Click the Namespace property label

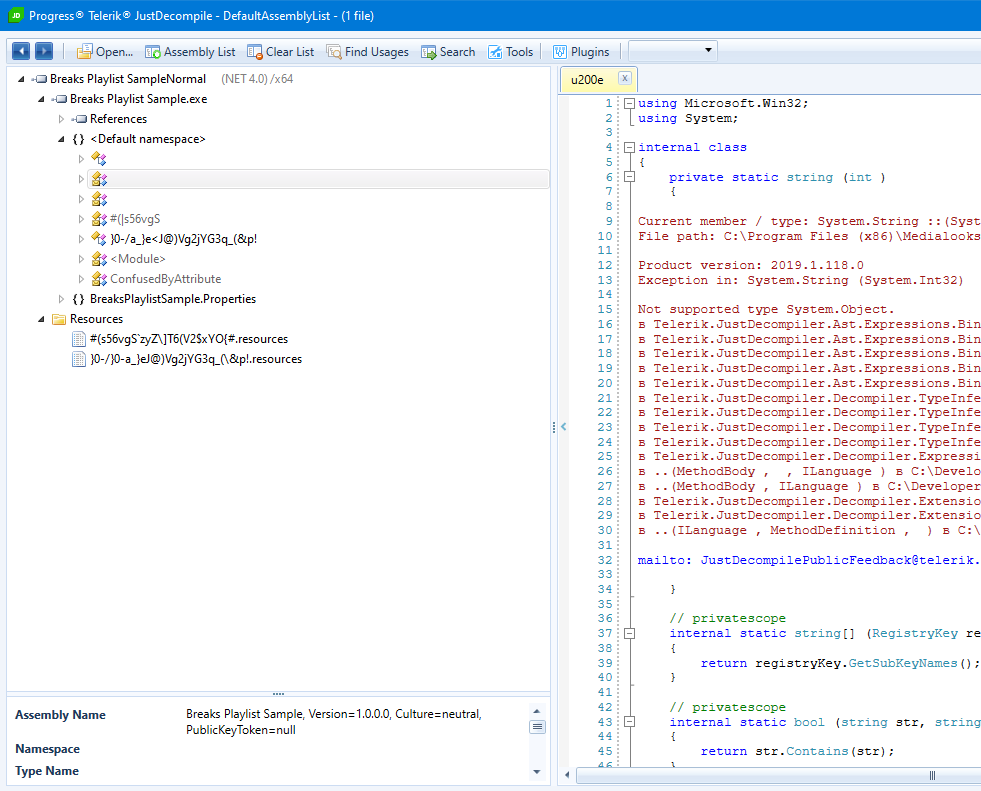click(x=48, y=749)
